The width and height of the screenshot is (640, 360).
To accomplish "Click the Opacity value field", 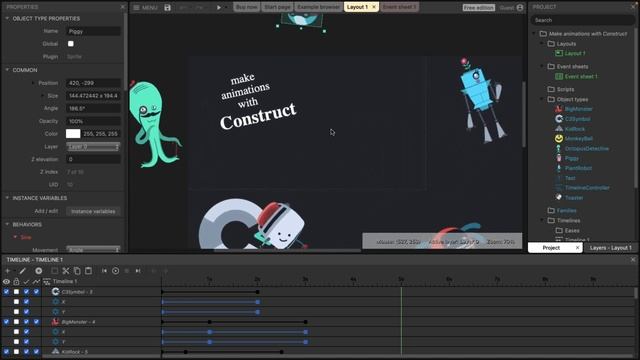I will pos(93,121).
